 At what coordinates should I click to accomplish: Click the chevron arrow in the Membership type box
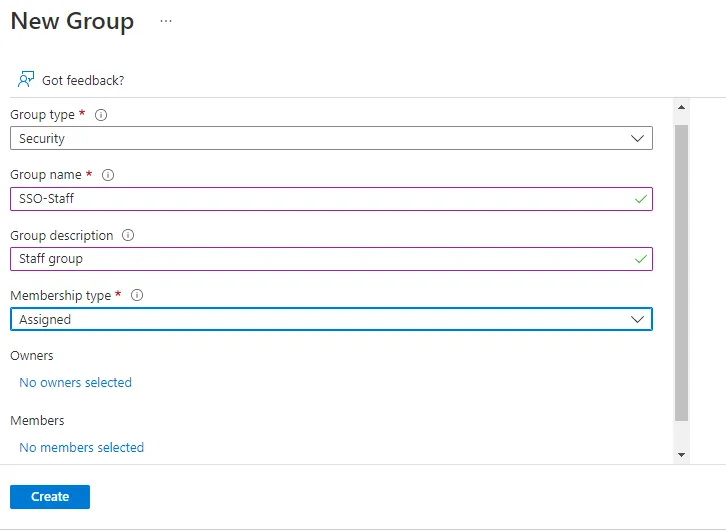(638, 319)
